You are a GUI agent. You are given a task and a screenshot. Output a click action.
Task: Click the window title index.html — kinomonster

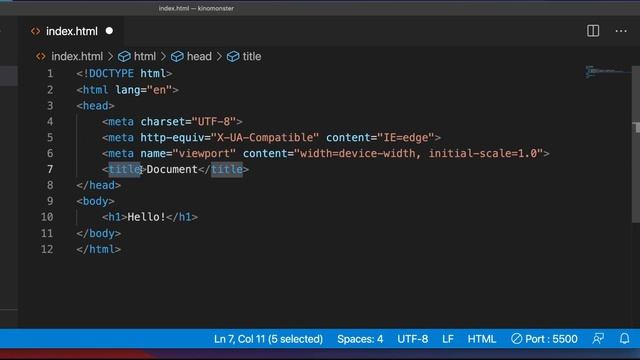(x=196, y=8)
